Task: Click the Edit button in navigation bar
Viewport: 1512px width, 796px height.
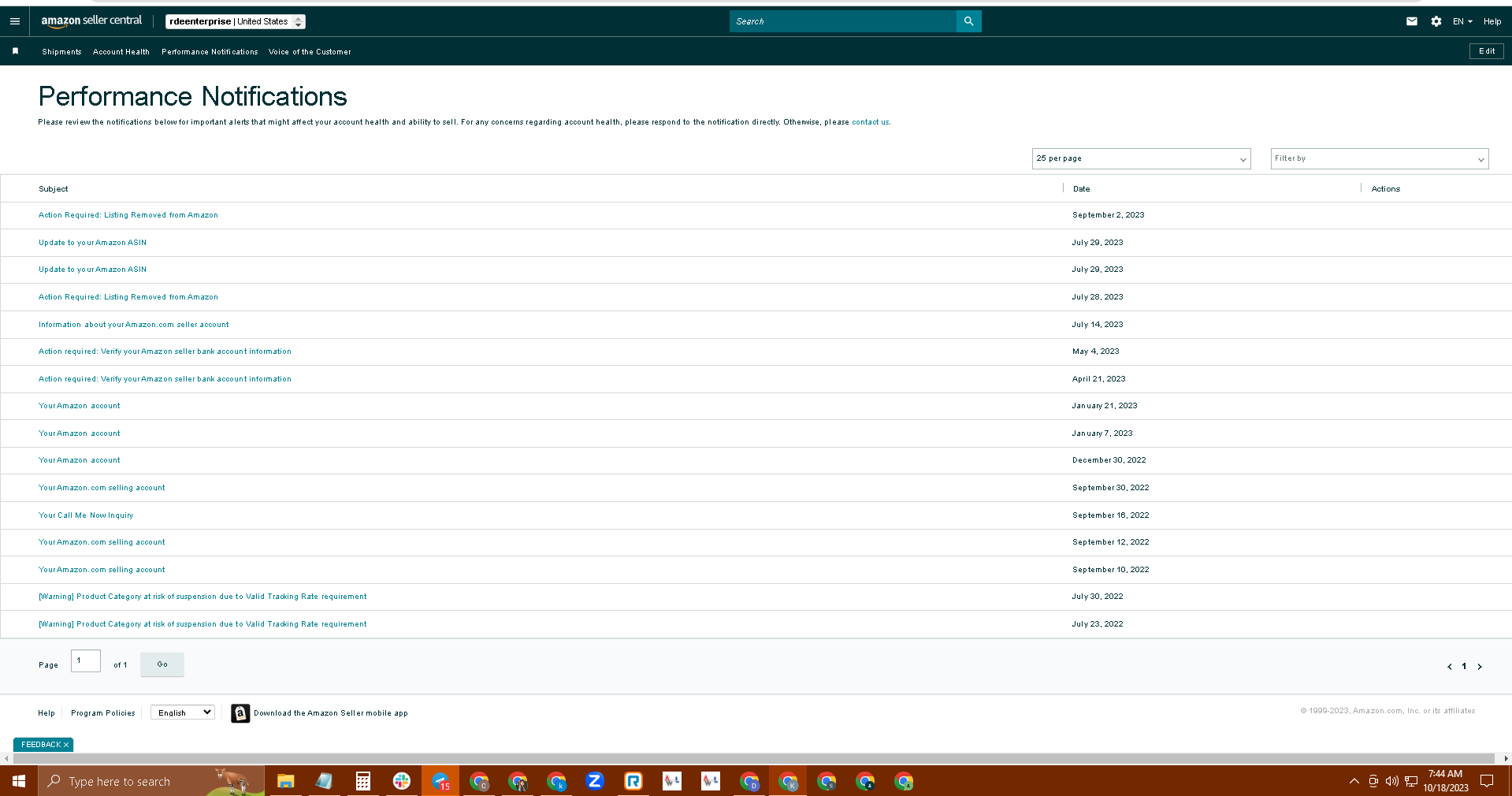Action: [x=1487, y=51]
